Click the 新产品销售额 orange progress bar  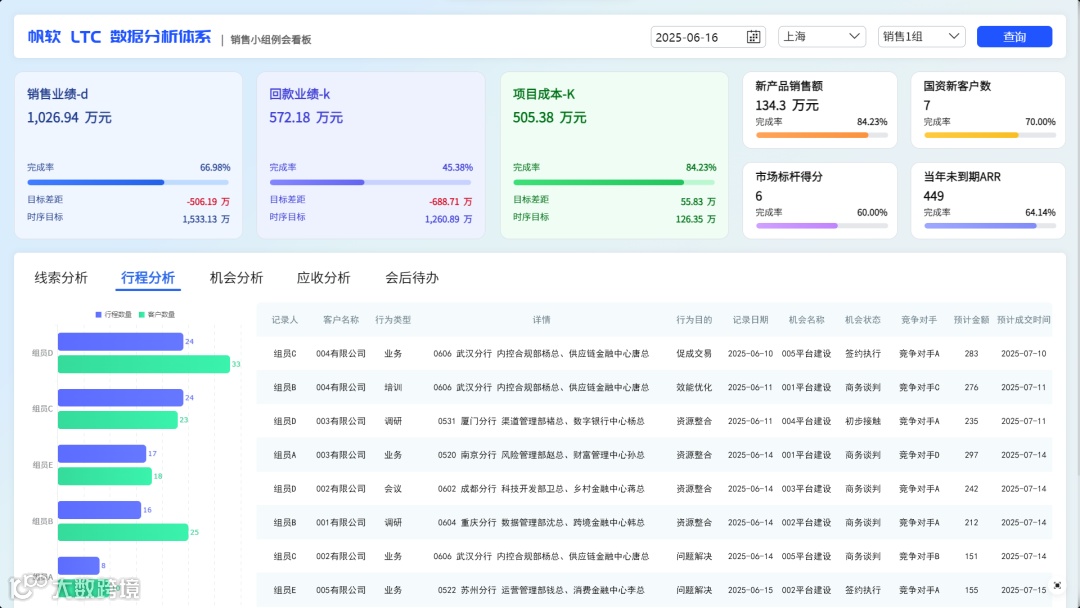(x=821, y=135)
